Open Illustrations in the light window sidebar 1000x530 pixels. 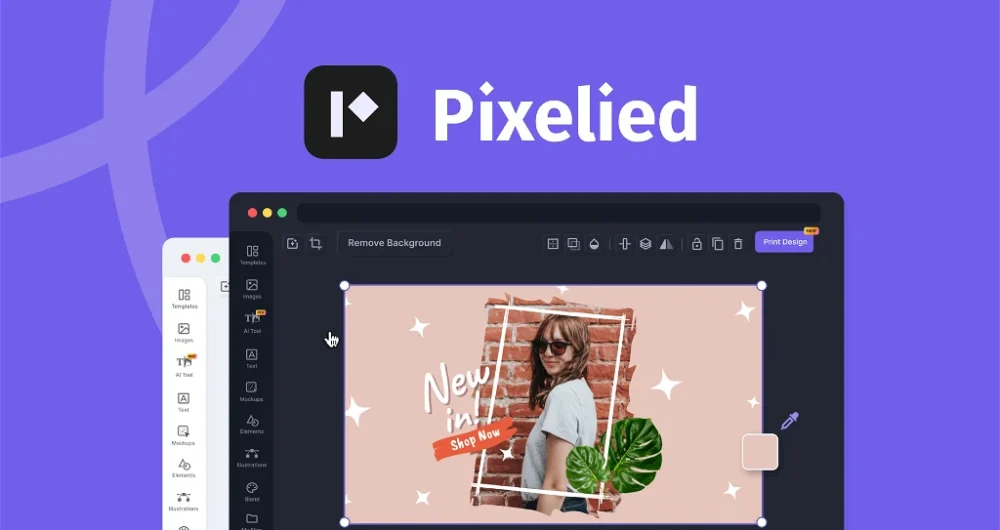coord(184,501)
